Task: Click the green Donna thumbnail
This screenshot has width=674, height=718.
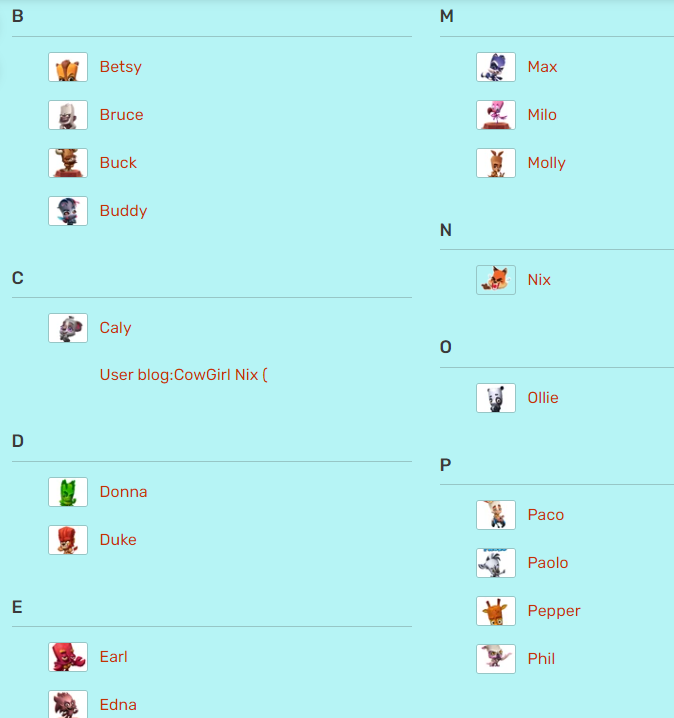Action: click(x=68, y=492)
